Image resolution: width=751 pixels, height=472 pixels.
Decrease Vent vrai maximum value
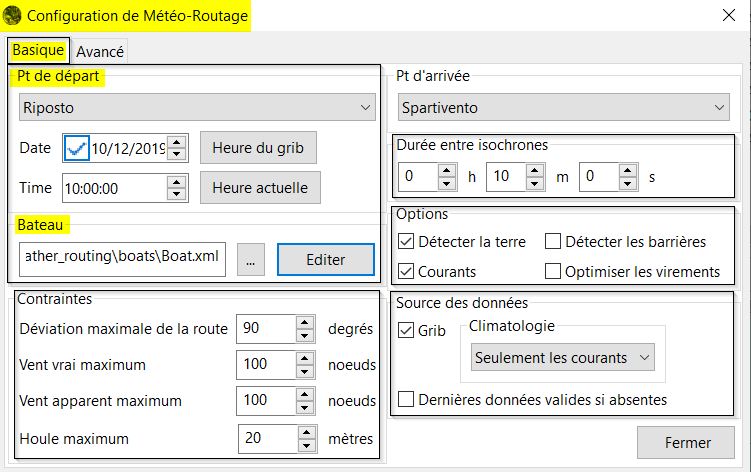coord(305,371)
